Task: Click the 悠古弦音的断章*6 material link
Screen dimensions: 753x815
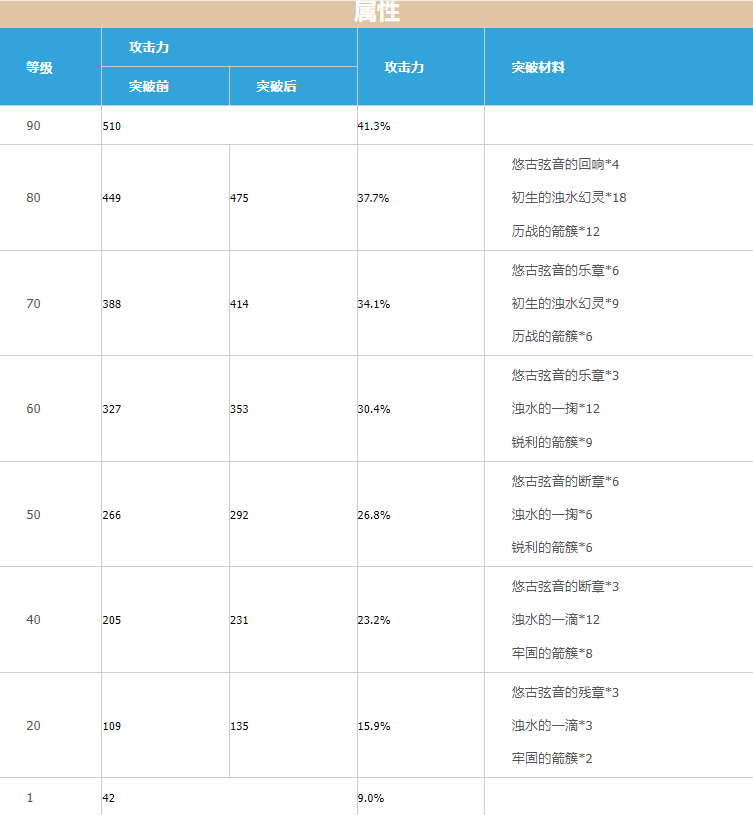Action: pyautogui.click(x=565, y=481)
